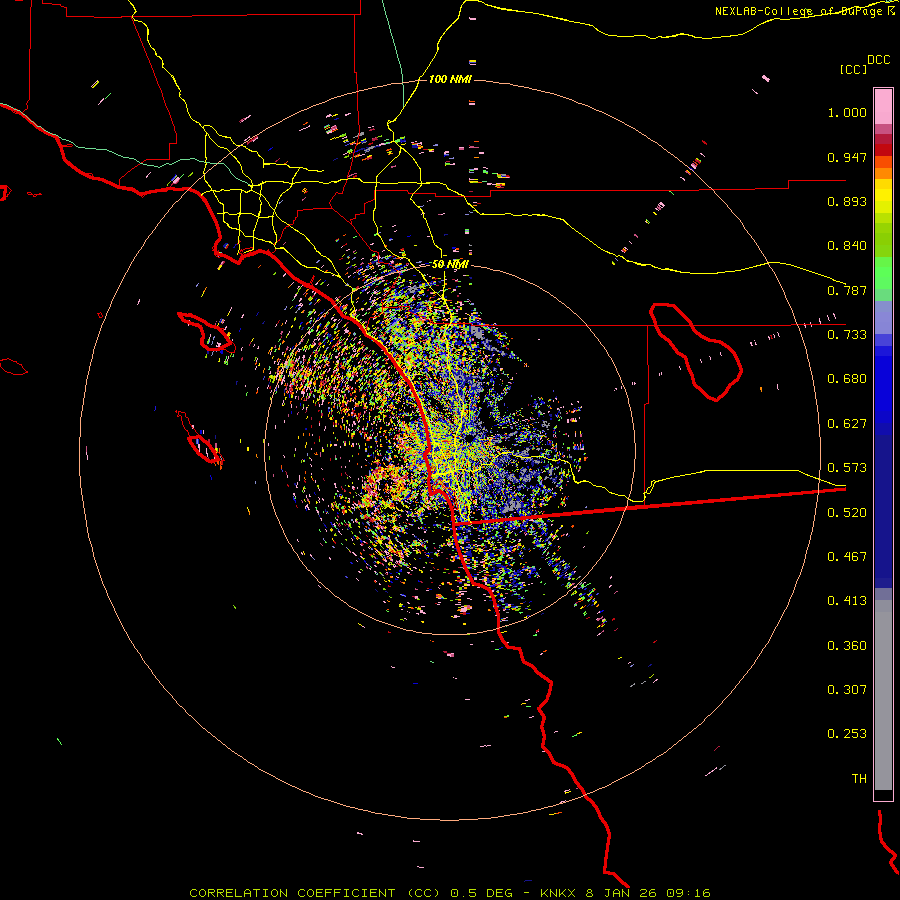Screen dimensions: 900x900
Task: Select the 0.893 scale value
Action: point(847,201)
